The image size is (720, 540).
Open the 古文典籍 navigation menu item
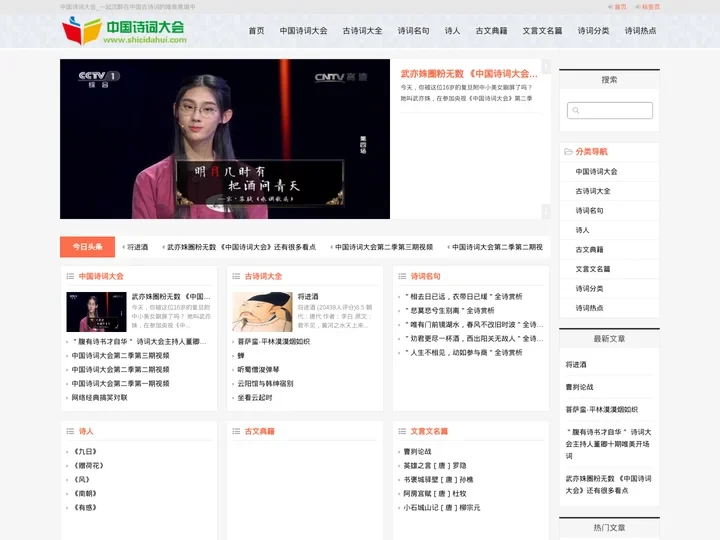click(491, 31)
